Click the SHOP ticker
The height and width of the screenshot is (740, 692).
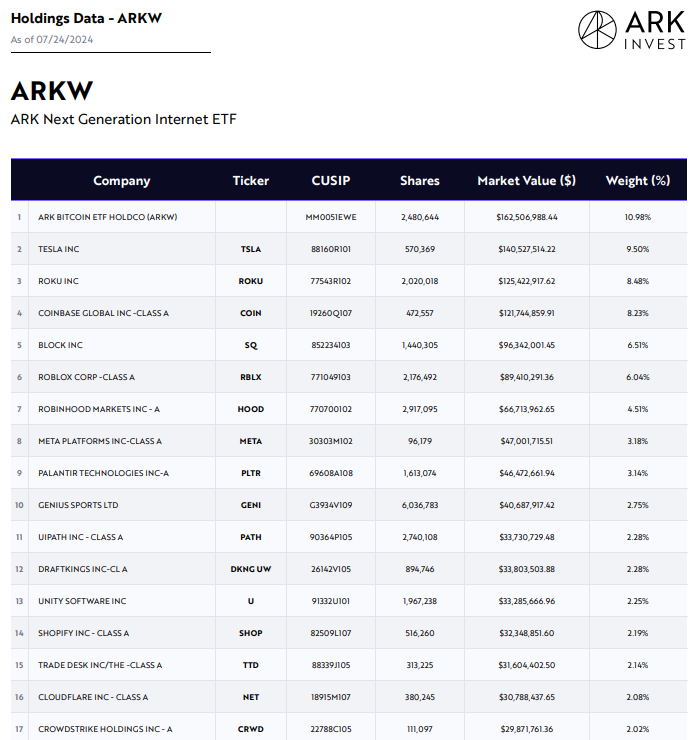click(251, 633)
